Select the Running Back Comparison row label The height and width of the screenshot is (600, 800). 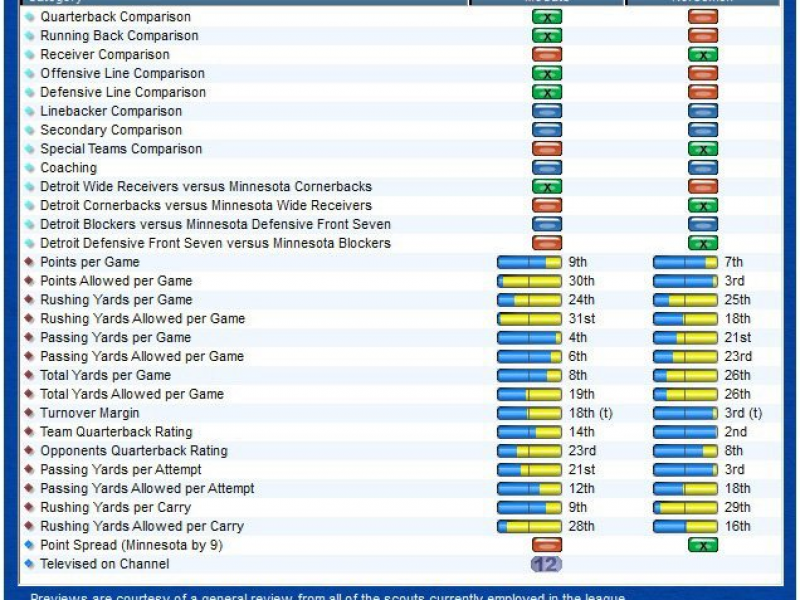pos(119,36)
